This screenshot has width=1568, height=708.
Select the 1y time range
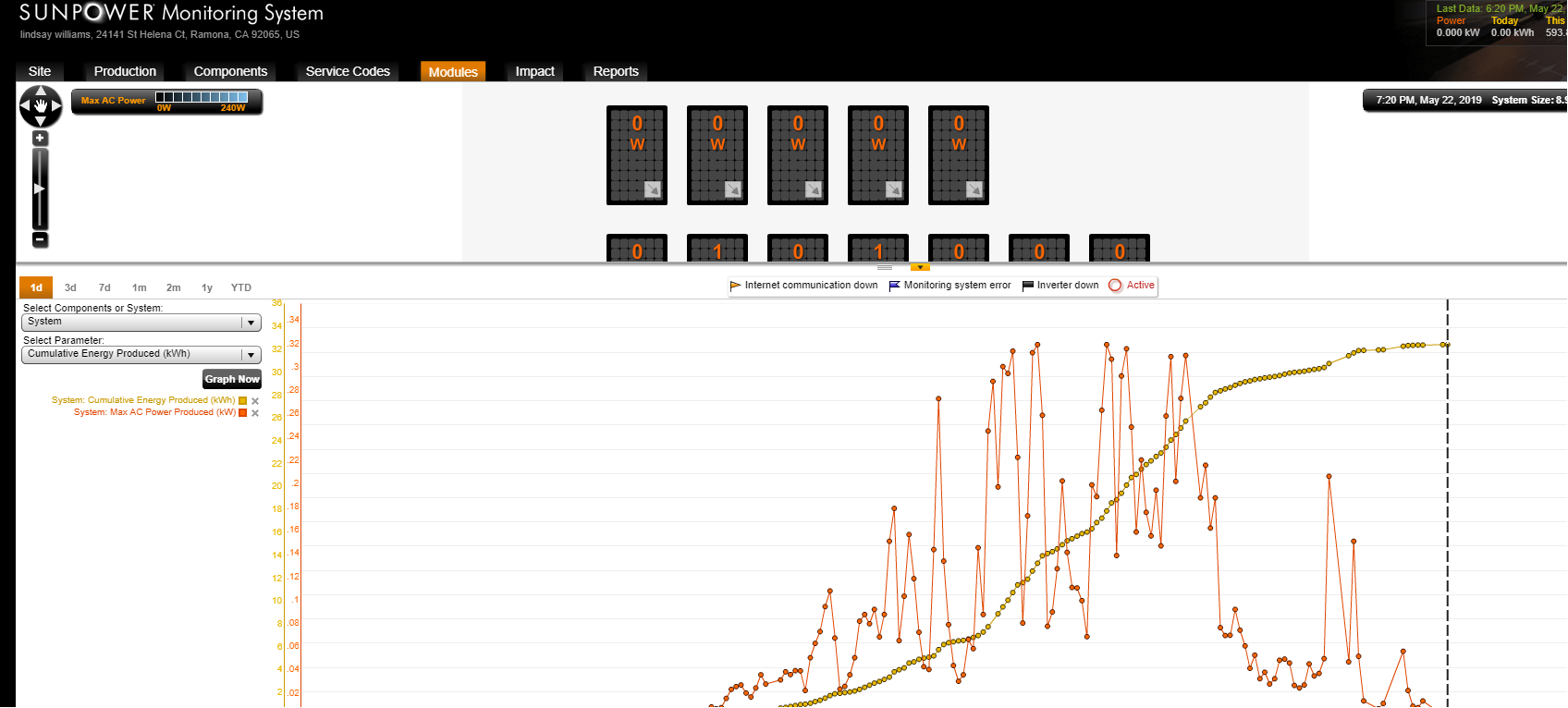[x=207, y=287]
